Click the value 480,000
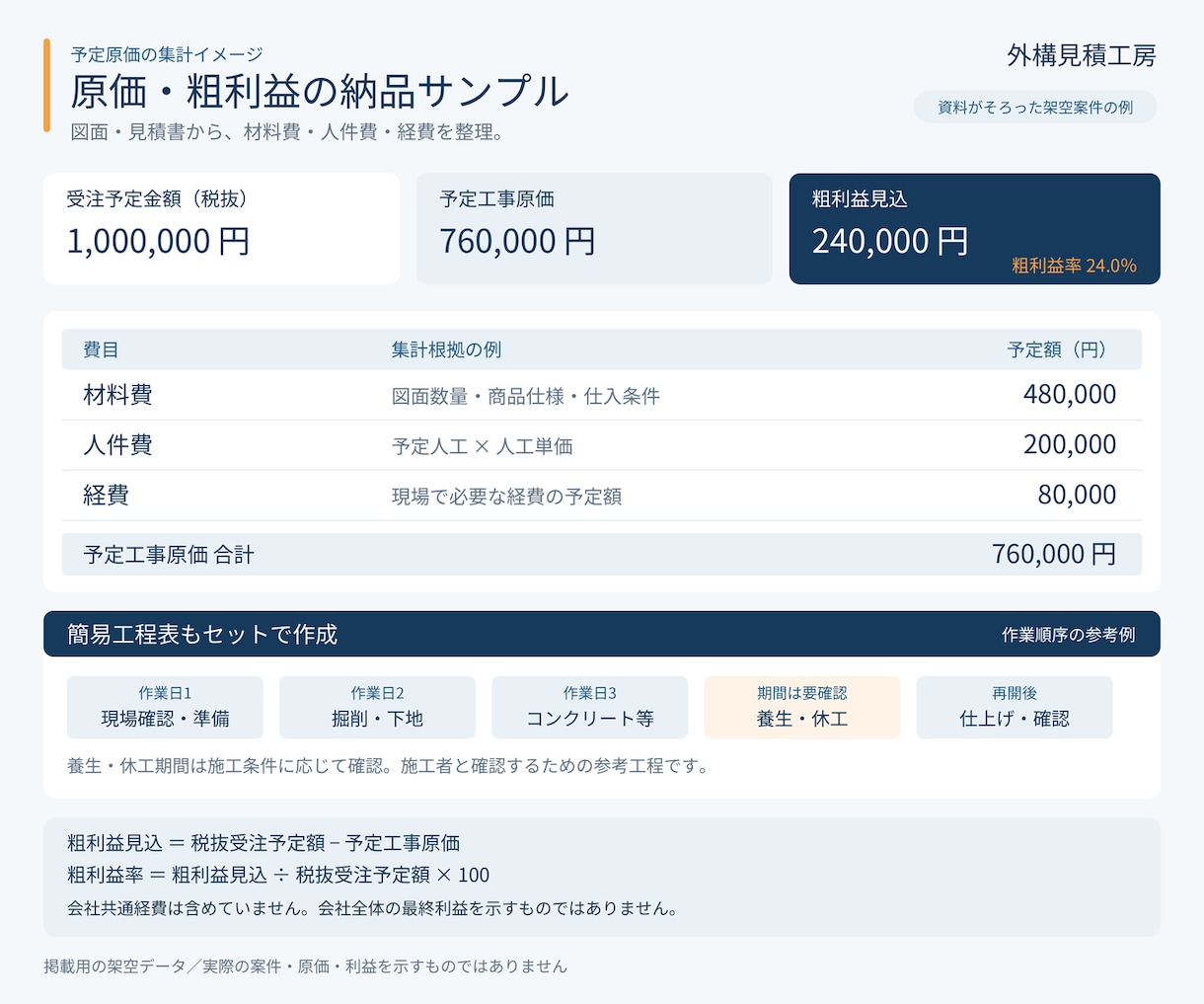1204x1004 pixels. coord(1070,394)
